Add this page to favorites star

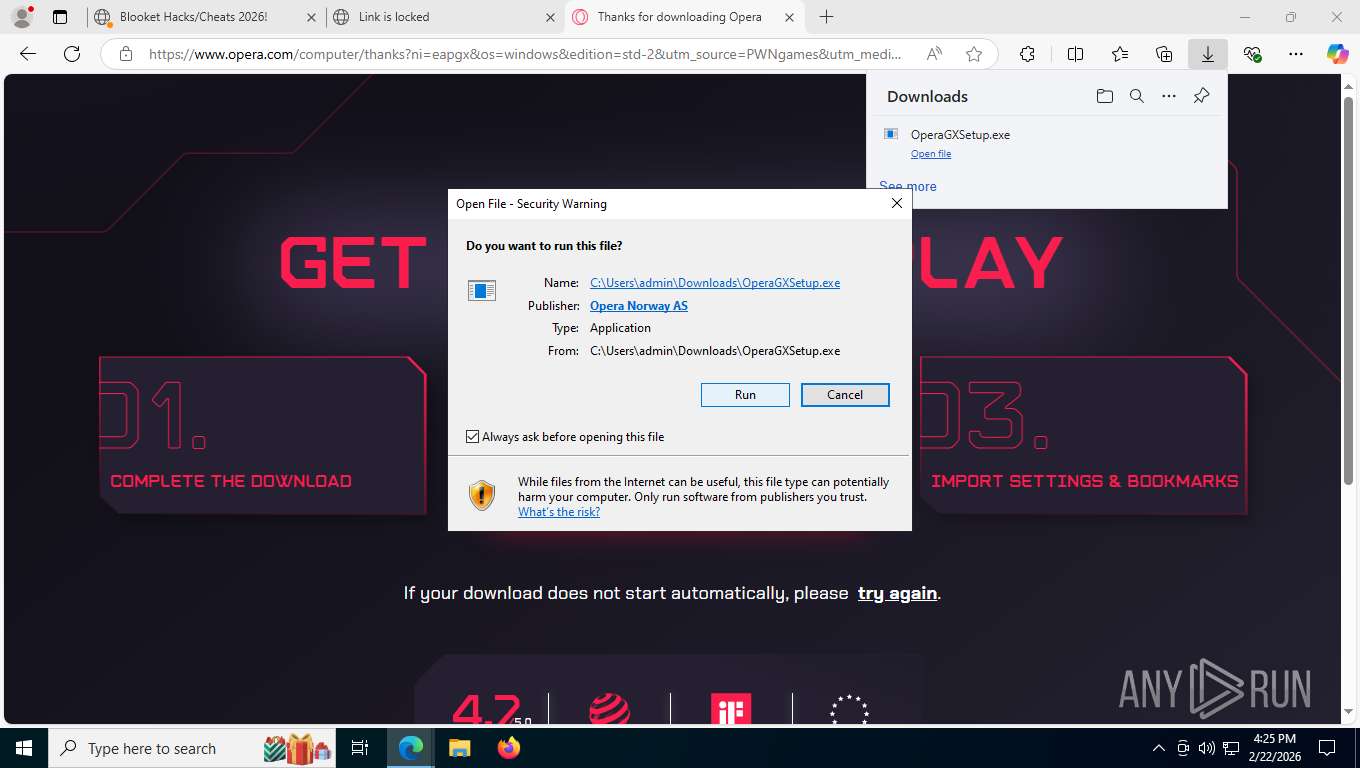(x=974, y=54)
